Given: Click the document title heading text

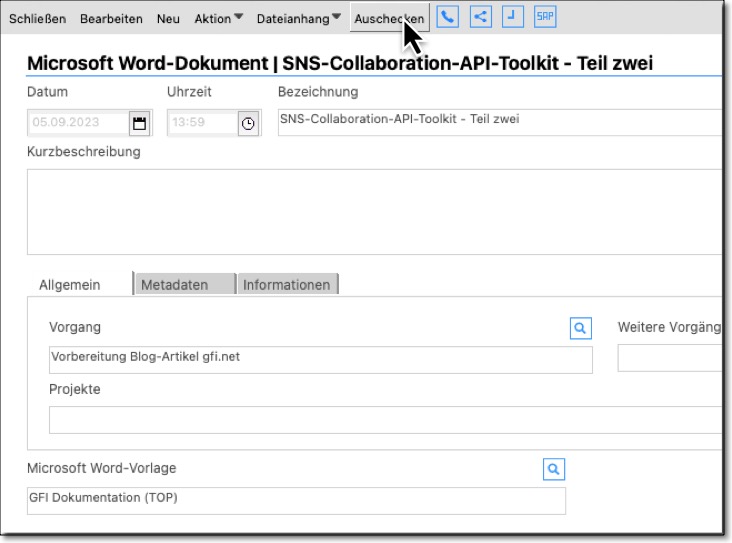Looking at the screenshot, I should [340, 63].
